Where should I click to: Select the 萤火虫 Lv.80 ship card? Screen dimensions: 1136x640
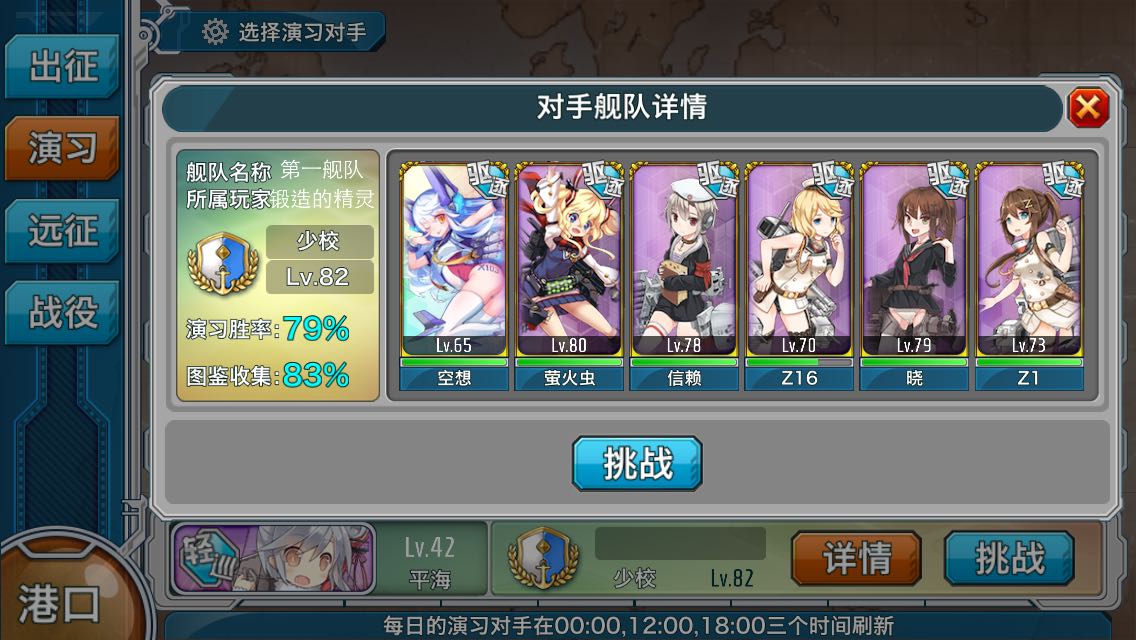[569, 276]
